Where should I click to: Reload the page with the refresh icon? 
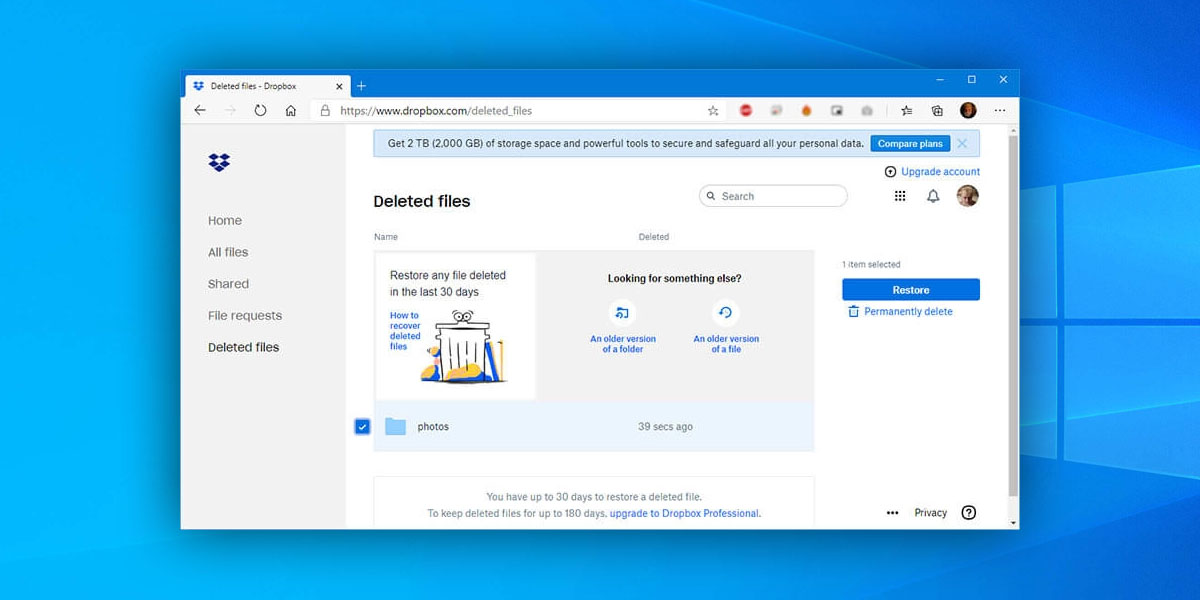pos(260,111)
